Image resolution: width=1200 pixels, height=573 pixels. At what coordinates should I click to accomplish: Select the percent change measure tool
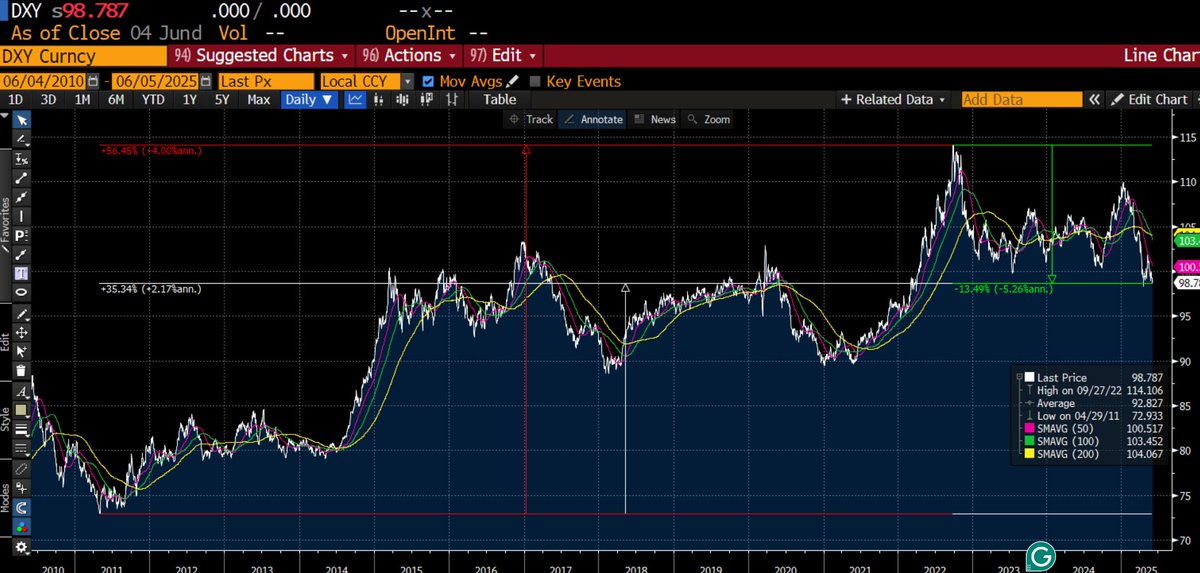pos(22,159)
